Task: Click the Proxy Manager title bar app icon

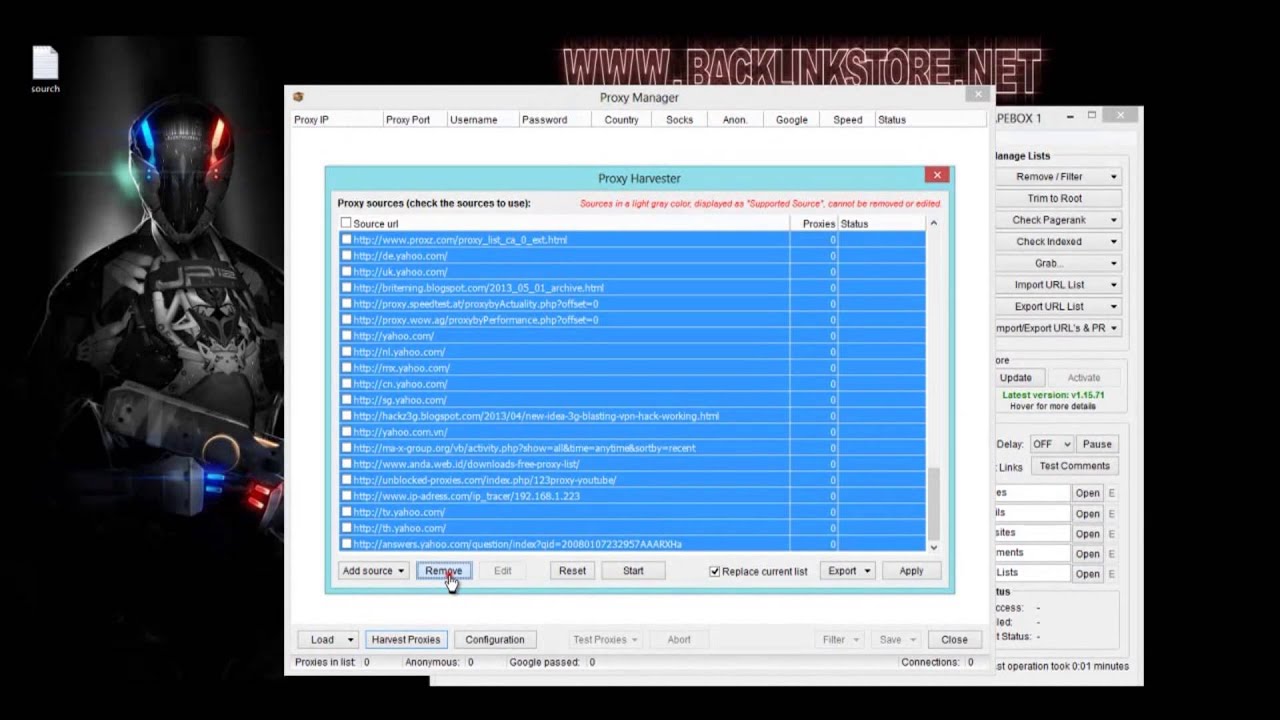Action: click(298, 97)
